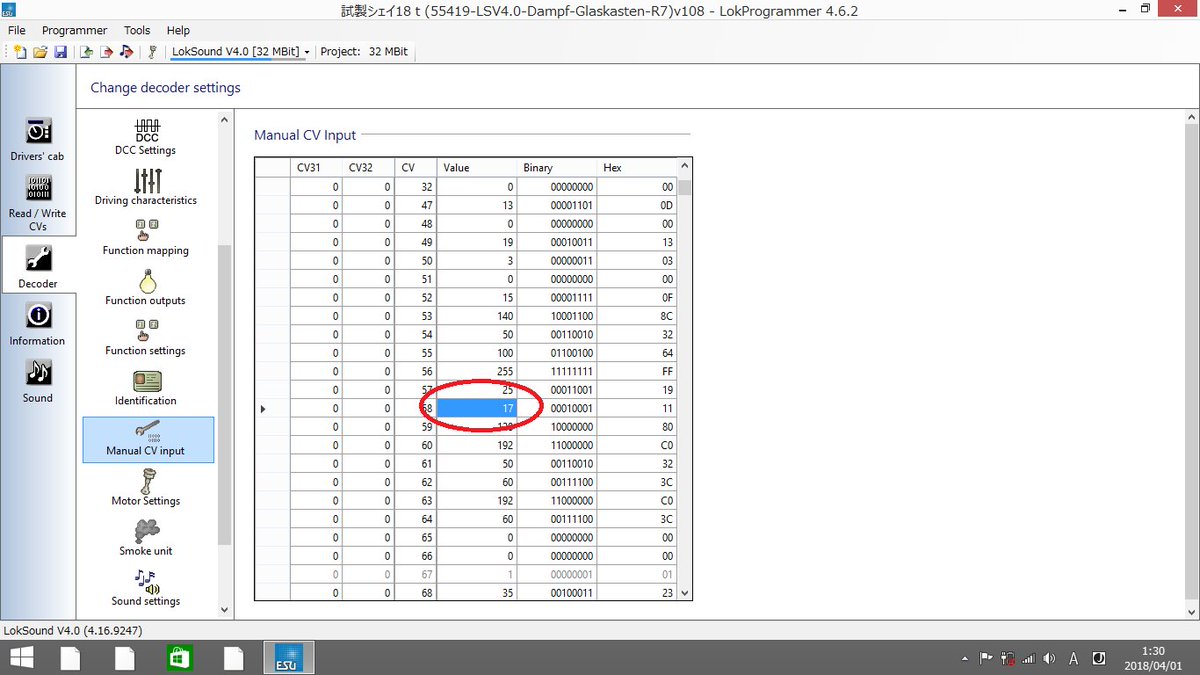This screenshot has width=1200, height=675.
Task: Click the Hex column header
Action: click(637, 168)
